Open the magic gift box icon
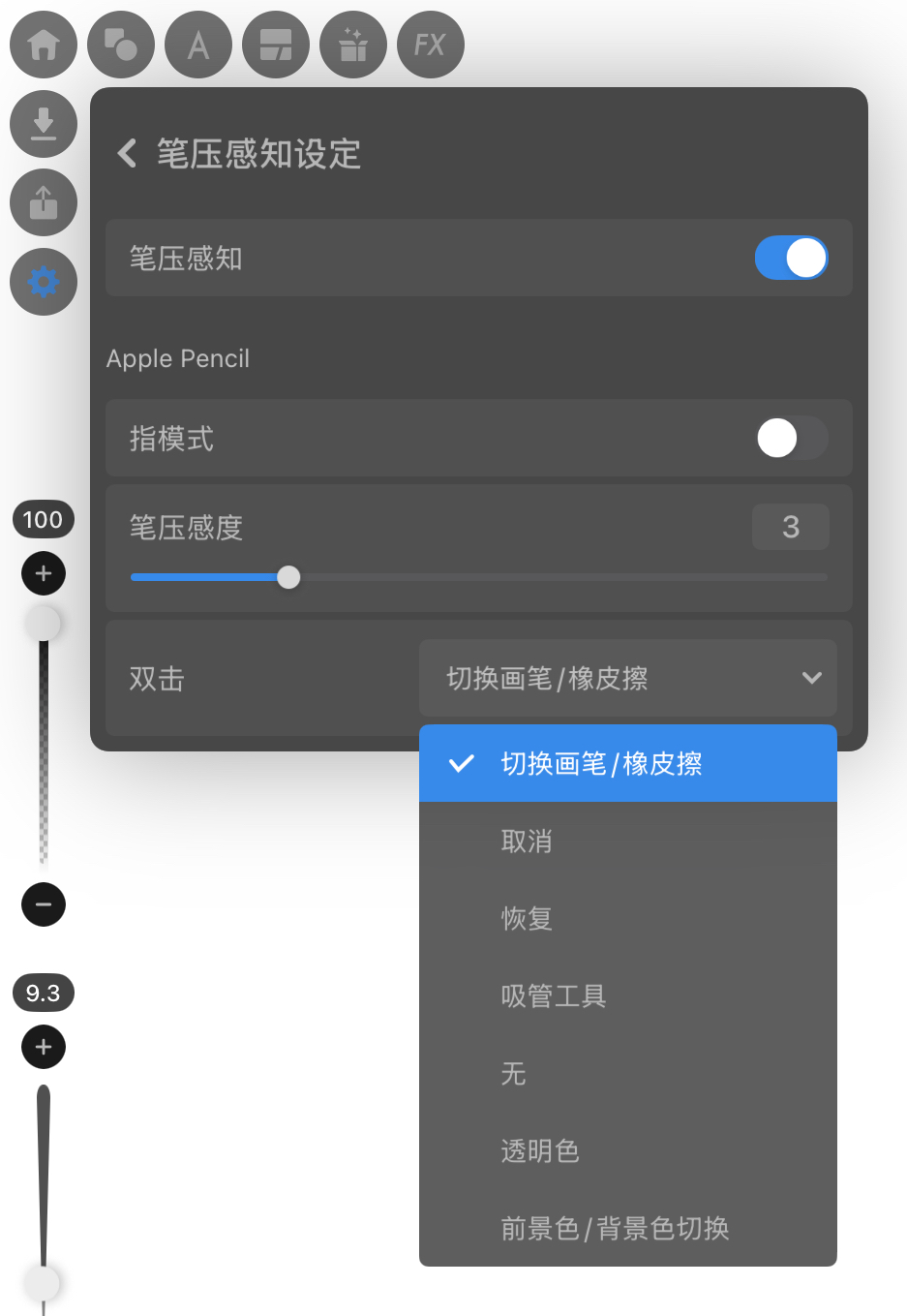This screenshot has width=907, height=1316. tap(353, 45)
